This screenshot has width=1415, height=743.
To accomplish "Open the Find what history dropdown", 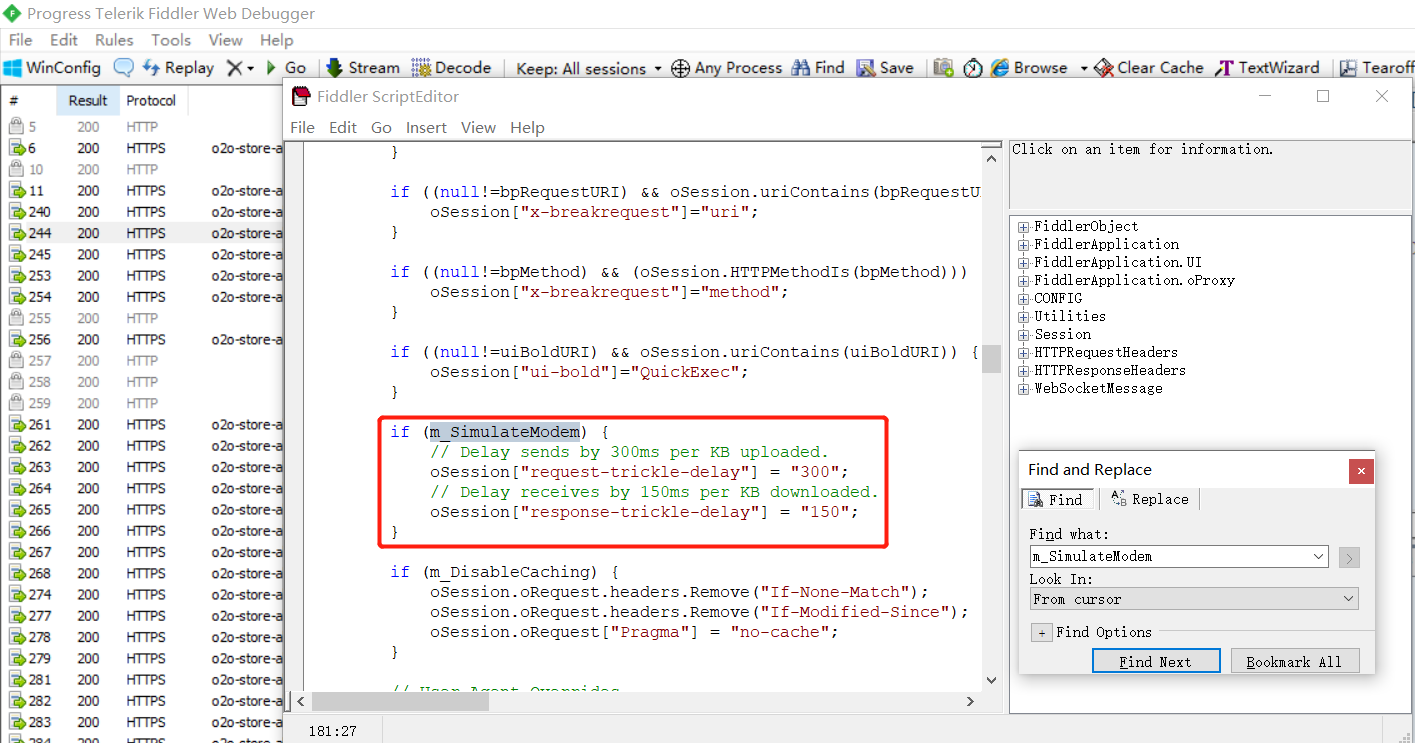I will click(1318, 556).
